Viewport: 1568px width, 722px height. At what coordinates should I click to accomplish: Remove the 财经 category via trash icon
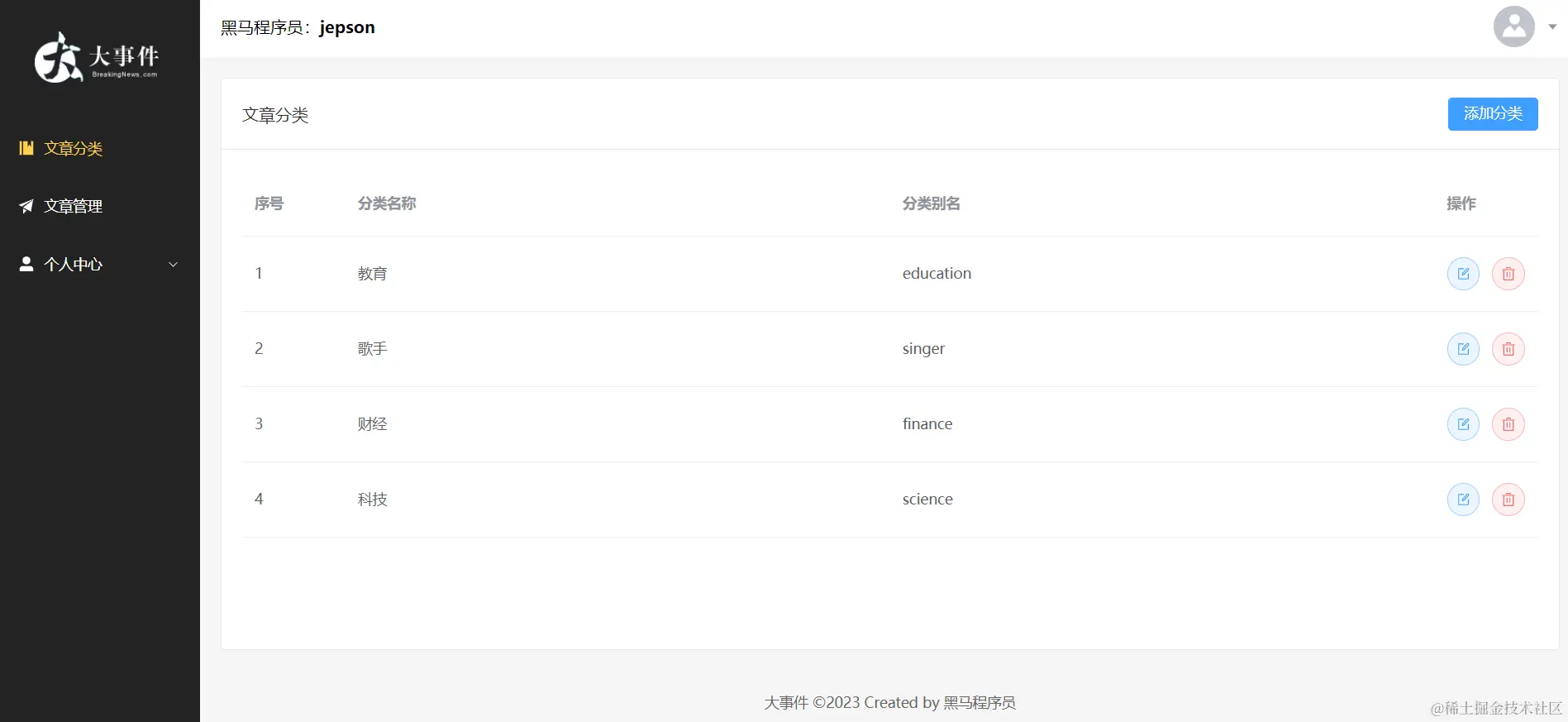[1508, 424]
